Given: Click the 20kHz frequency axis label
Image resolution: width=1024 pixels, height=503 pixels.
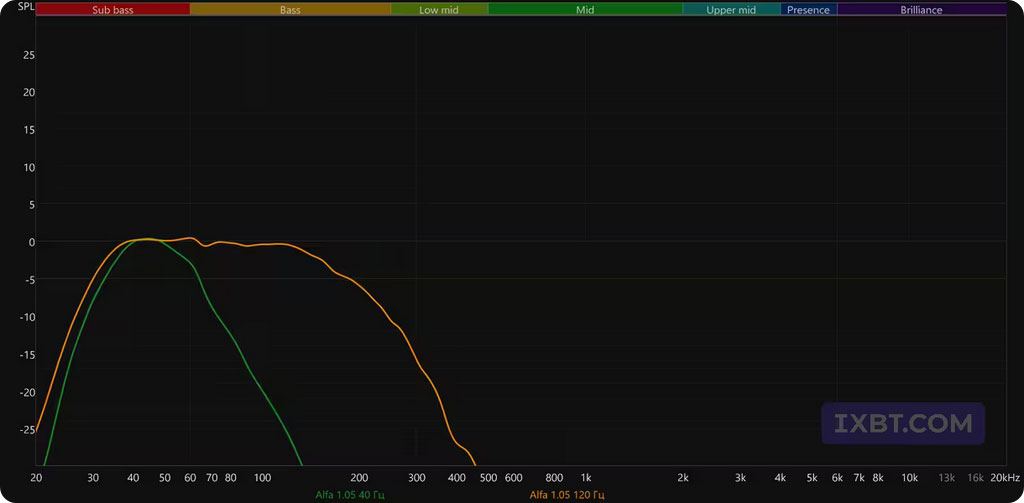Looking at the screenshot, I should point(1005,478).
